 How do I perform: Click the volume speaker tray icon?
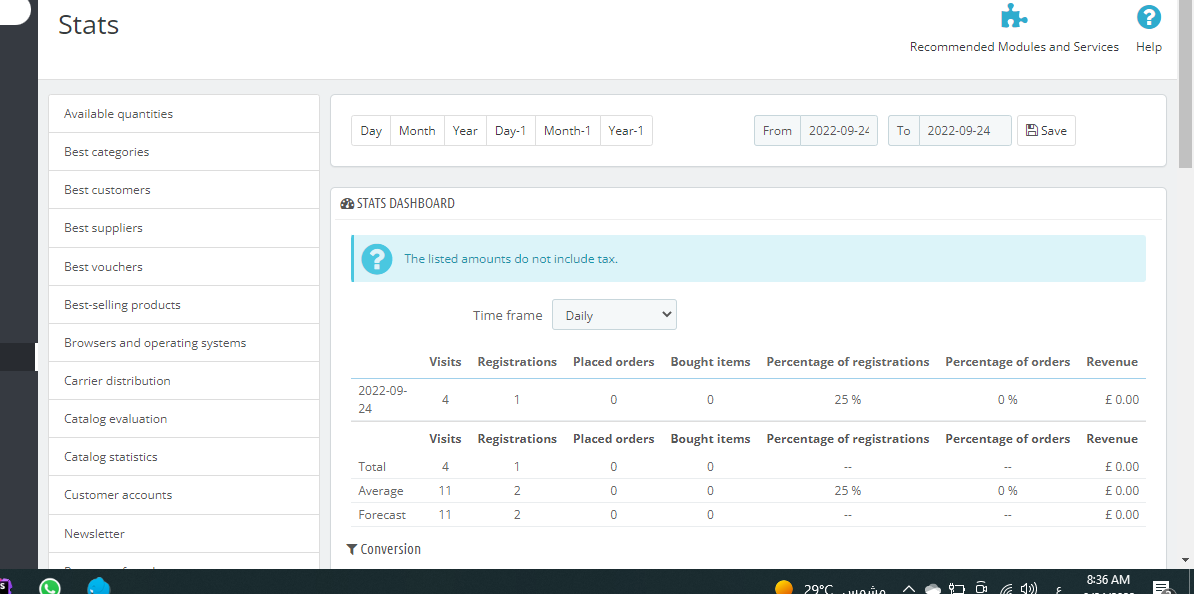click(1029, 589)
